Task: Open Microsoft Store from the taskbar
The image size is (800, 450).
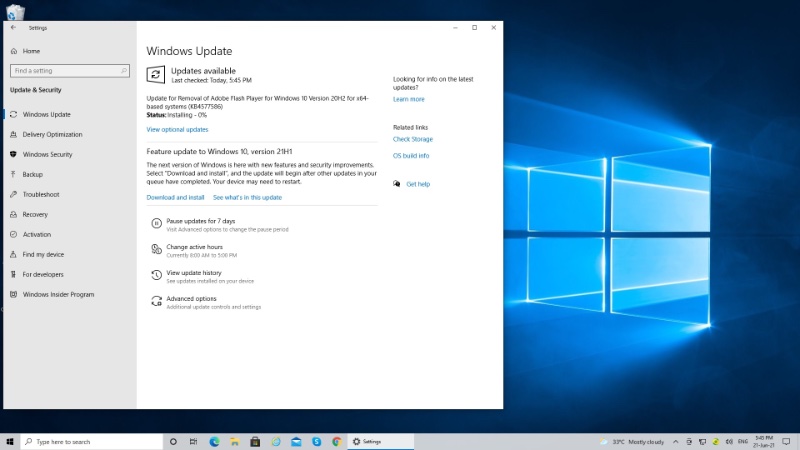Action: click(255, 442)
